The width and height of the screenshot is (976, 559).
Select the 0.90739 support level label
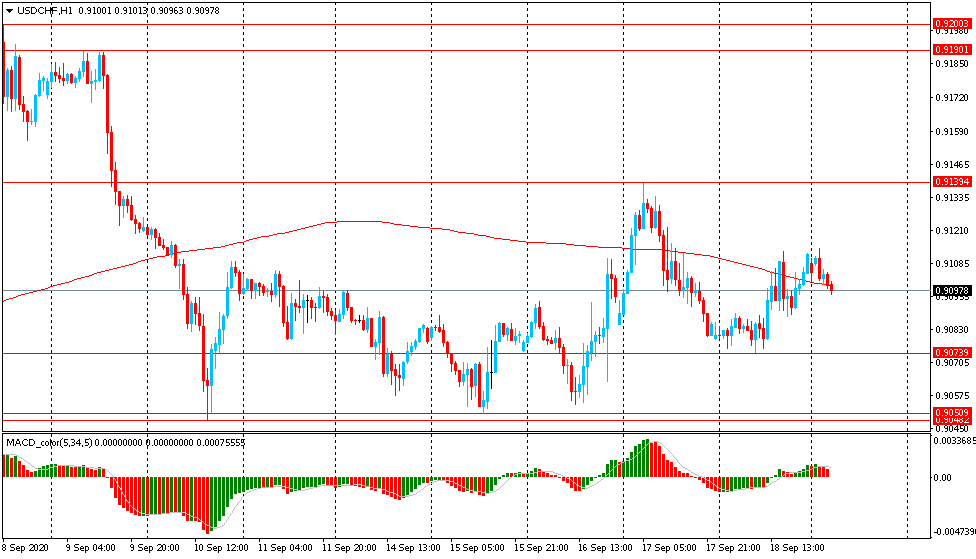pos(953,353)
